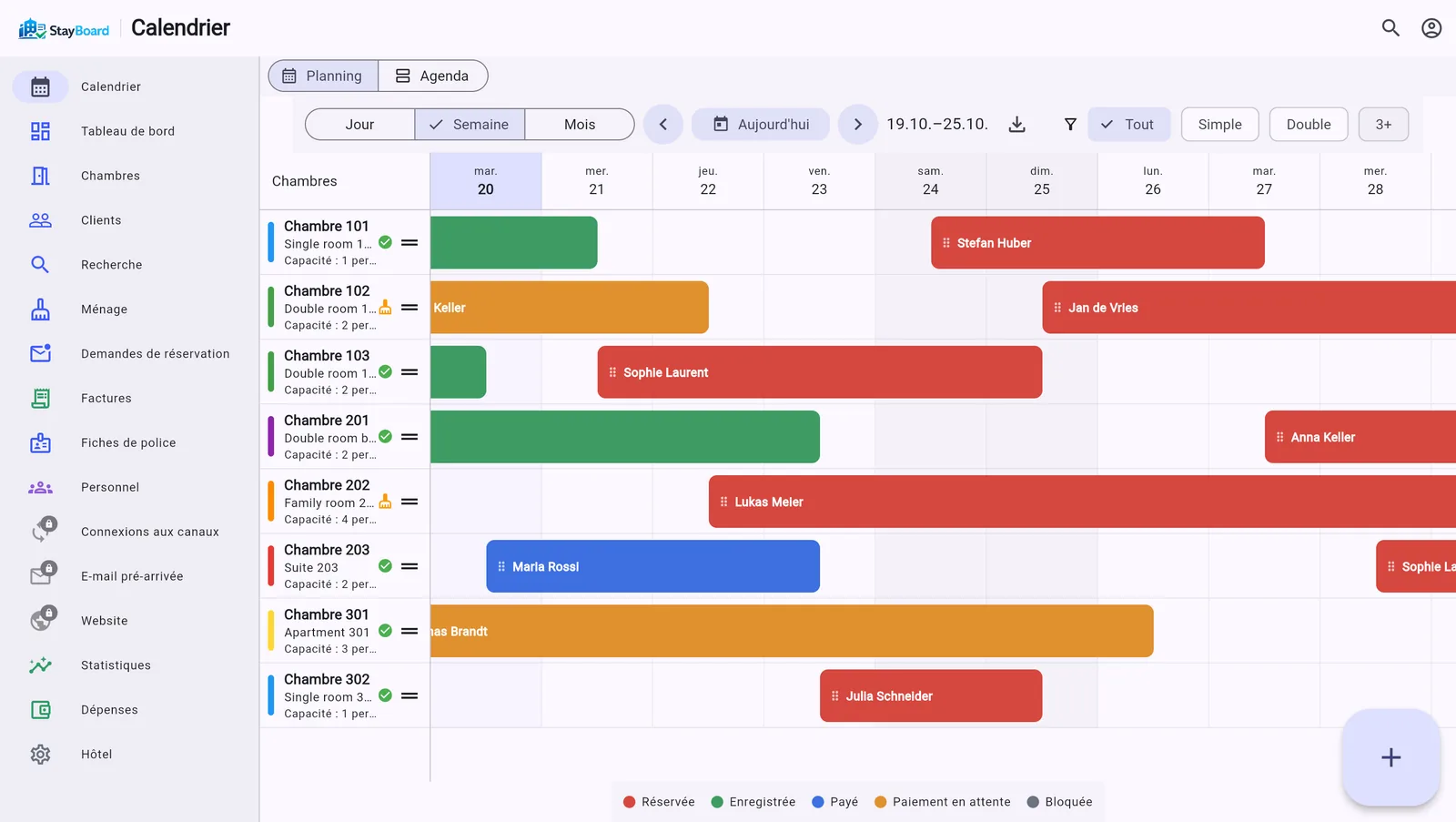Screen dimensions: 1456x822
Task: Click the Paiement en attente legend label
Action: (x=952, y=802)
